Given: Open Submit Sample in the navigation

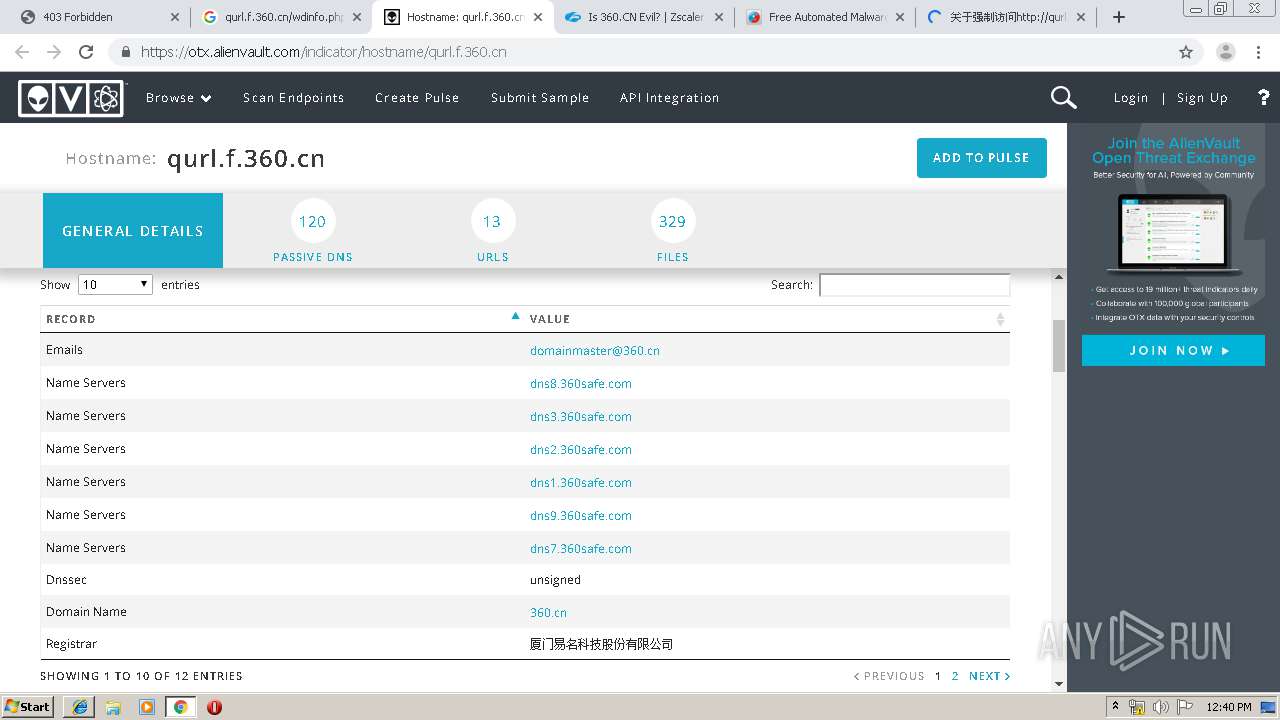Looking at the screenshot, I should (540, 98).
